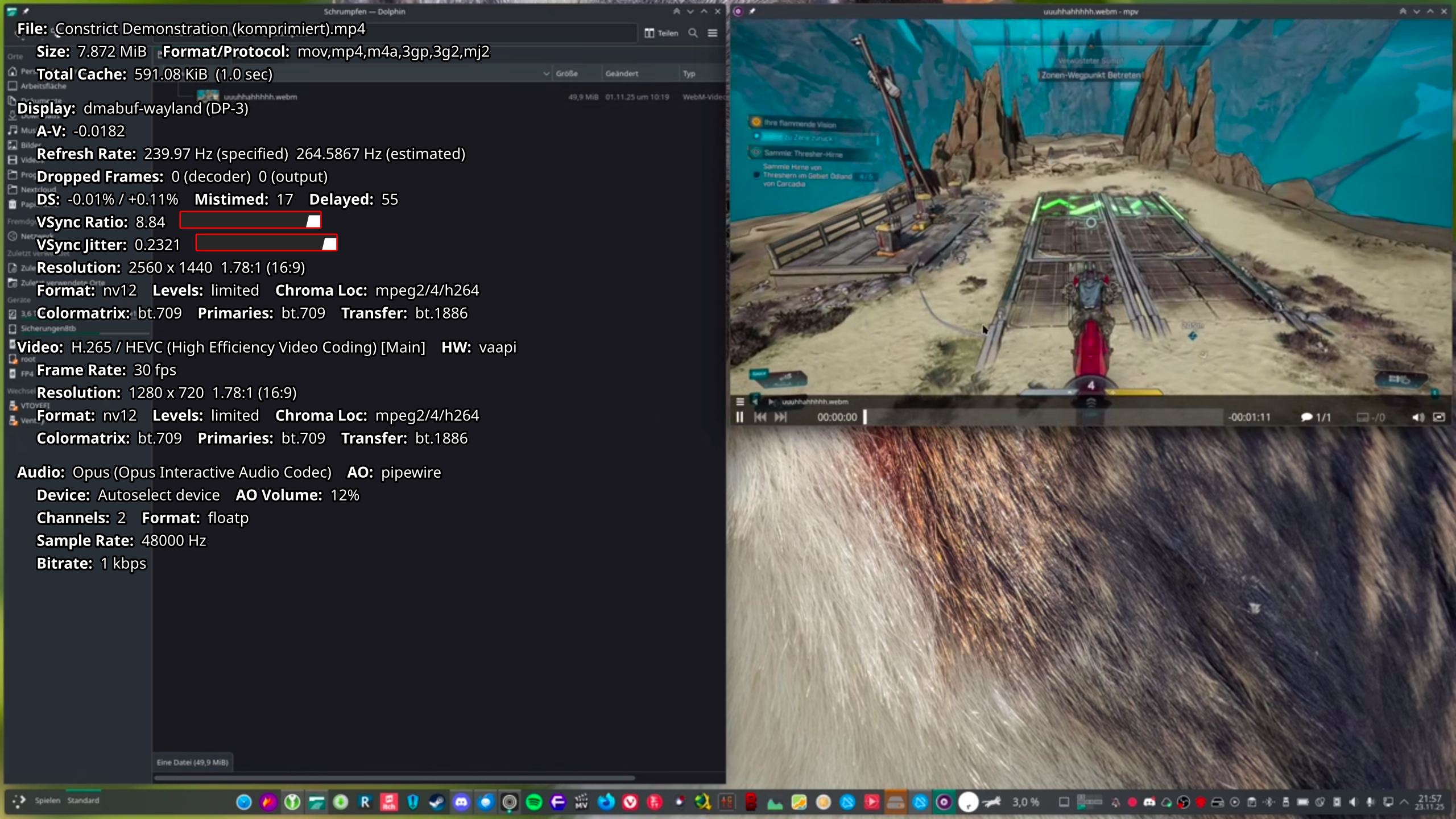The image size is (1456, 819).
Task: Skip to previous chapter in mpv
Action: (x=760, y=417)
